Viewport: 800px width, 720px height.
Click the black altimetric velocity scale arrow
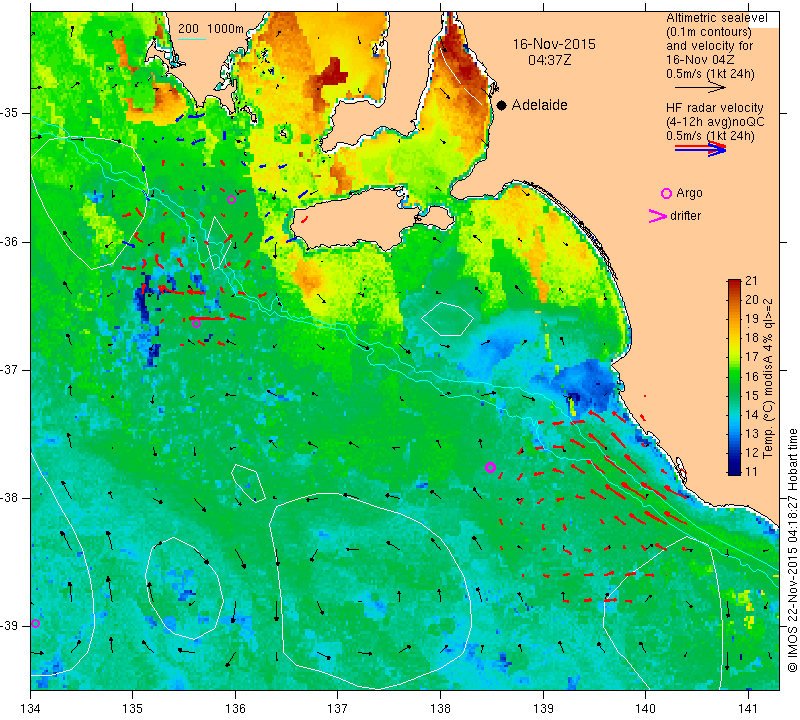click(699, 88)
